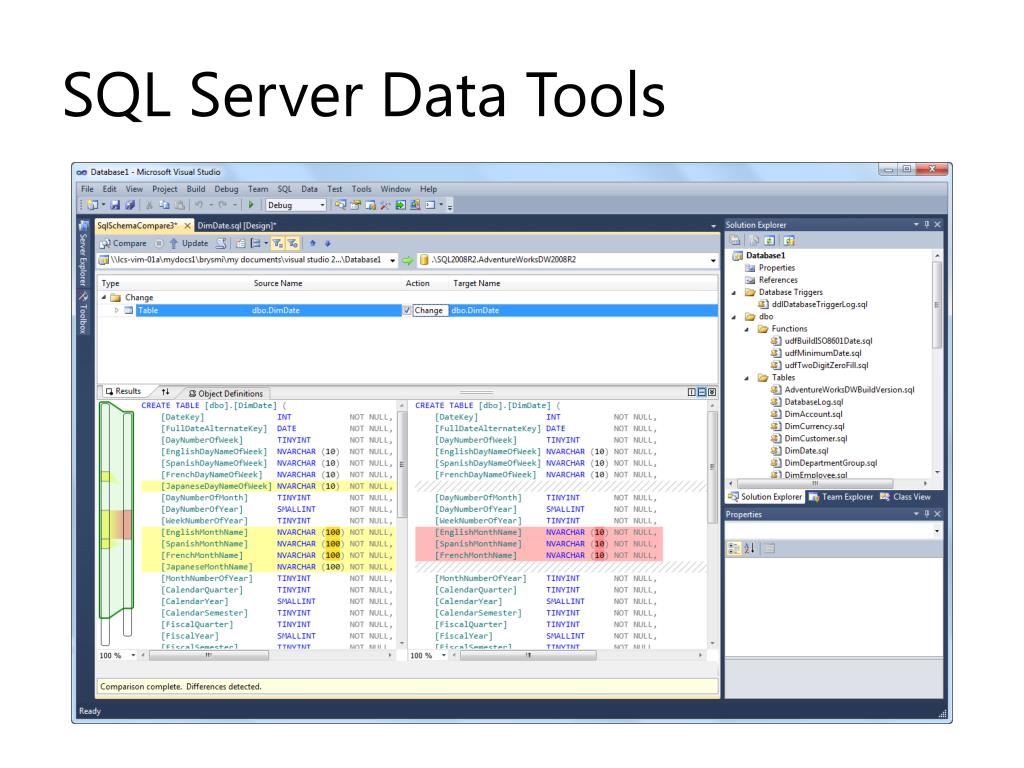Close the SqlSchemaCompare3 tab
Screen dimensions: 1024x768
pos(187,225)
